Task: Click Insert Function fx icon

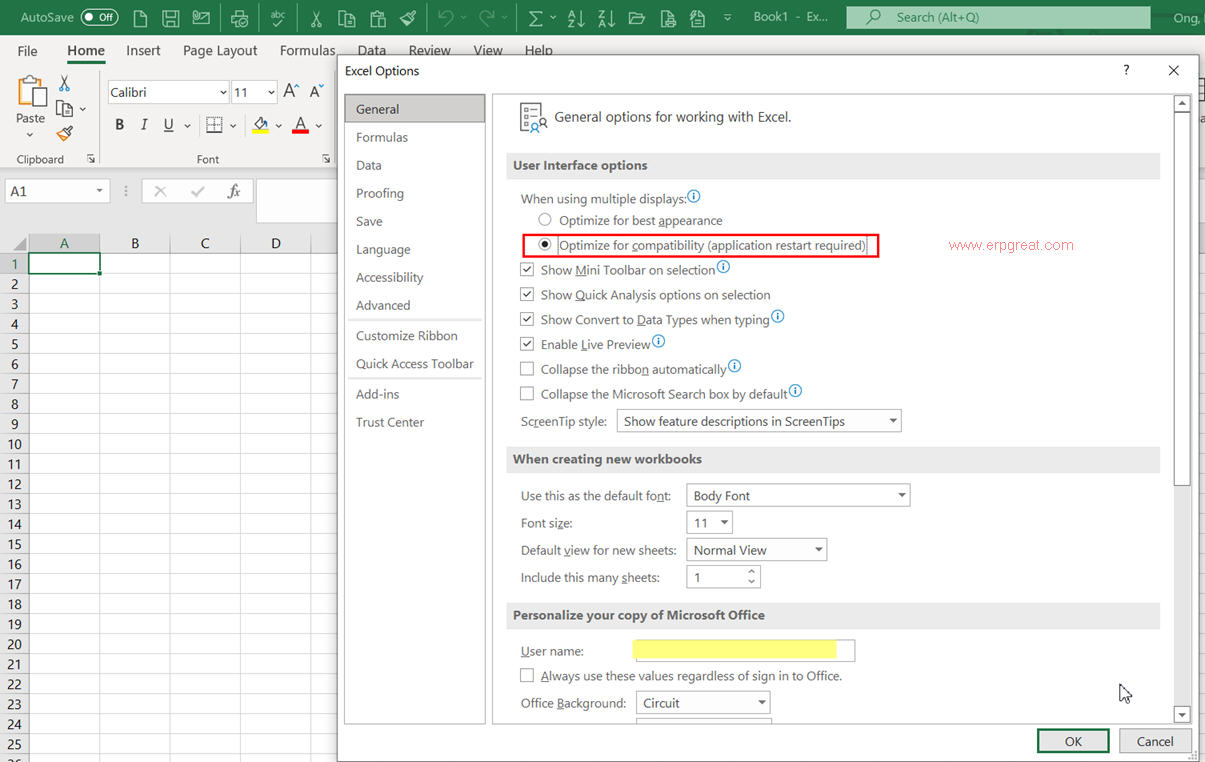Action: click(x=234, y=191)
